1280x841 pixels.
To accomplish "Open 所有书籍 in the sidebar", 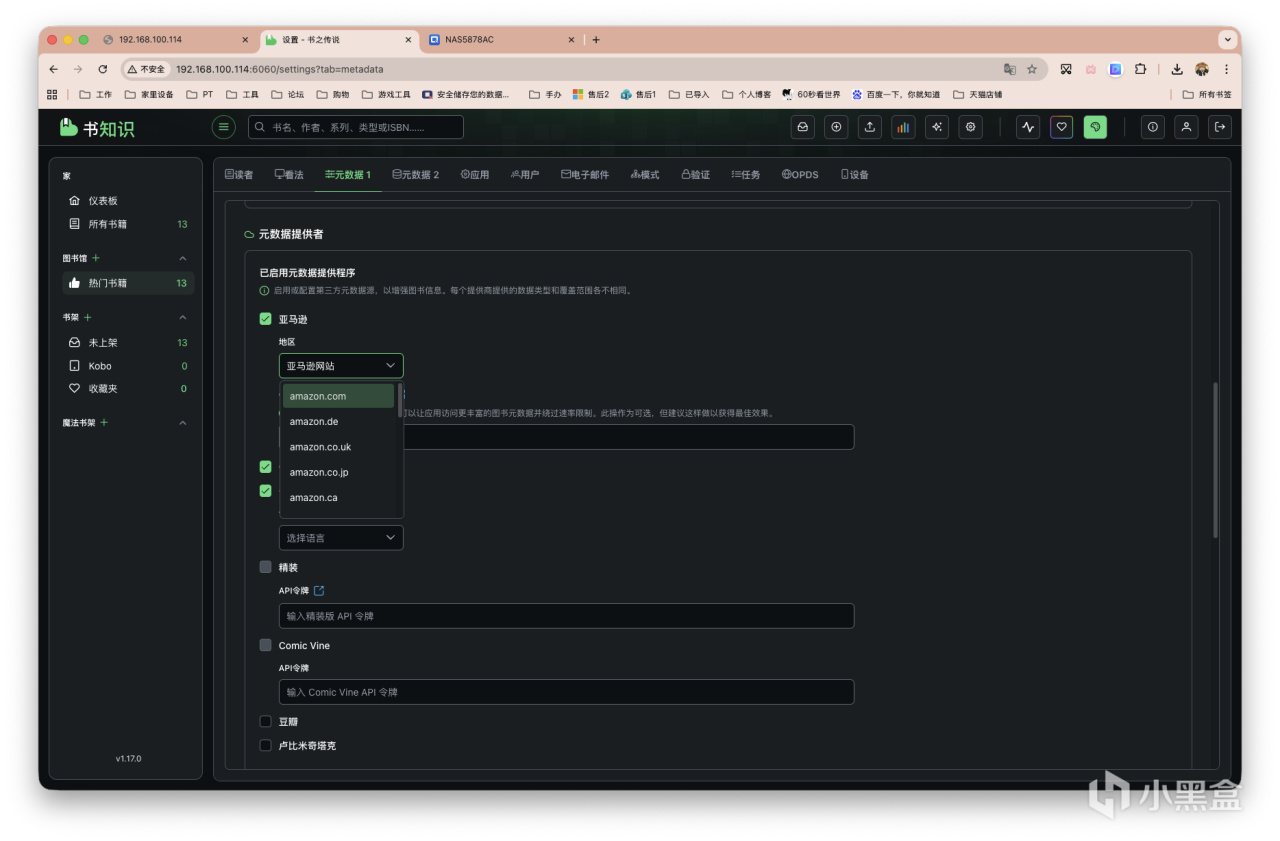I will (x=128, y=224).
